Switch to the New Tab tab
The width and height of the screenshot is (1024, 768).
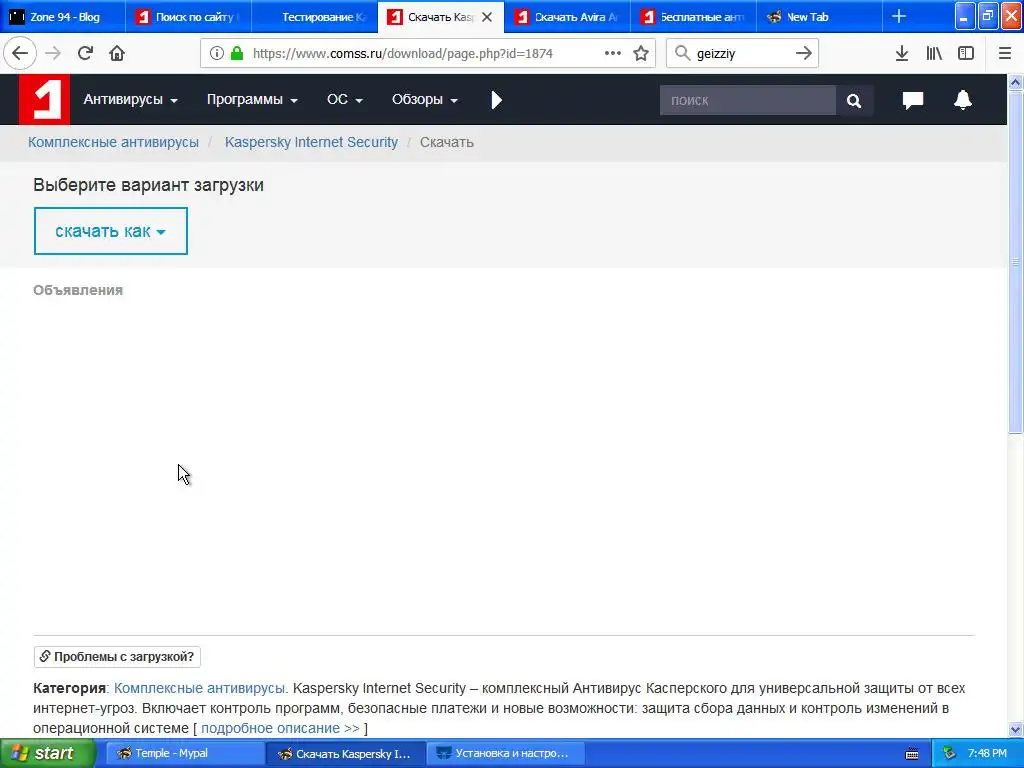(x=820, y=17)
